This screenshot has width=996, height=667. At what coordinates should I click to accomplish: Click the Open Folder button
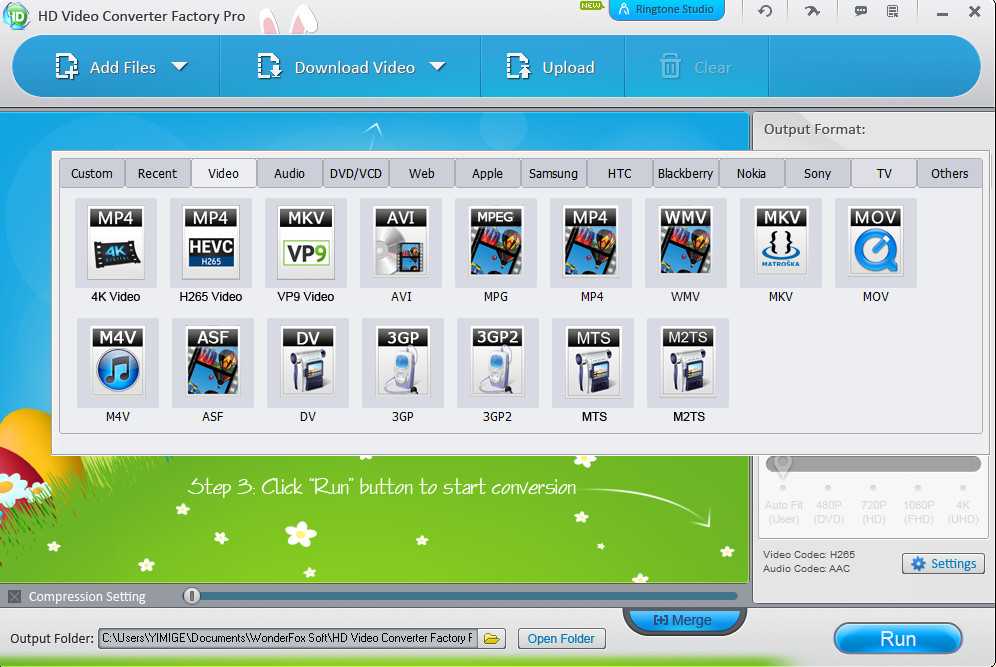[x=562, y=638]
